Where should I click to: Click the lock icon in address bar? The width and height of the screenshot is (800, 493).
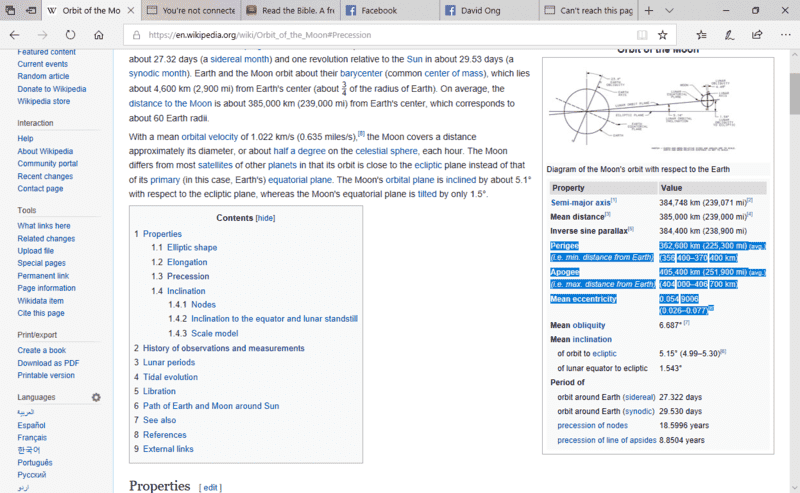click(x=136, y=35)
